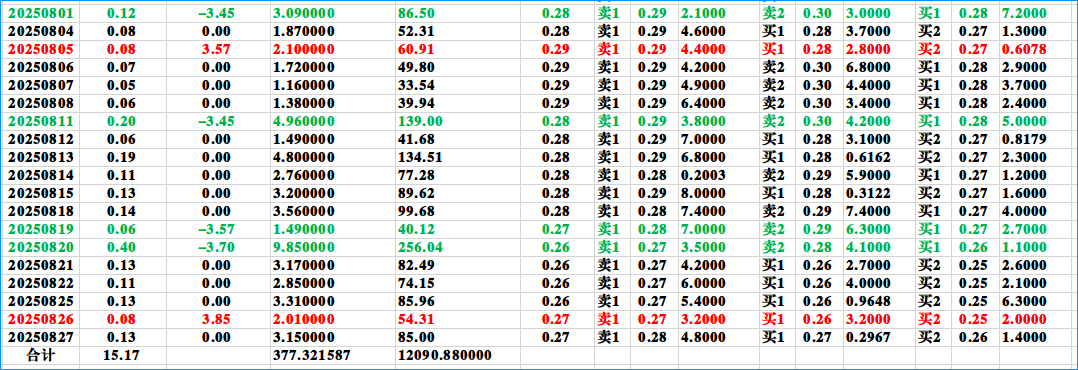Select the green value 139.00
This screenshot has width=1078, height=370.
pyautogui.click(x=421, y=121)
